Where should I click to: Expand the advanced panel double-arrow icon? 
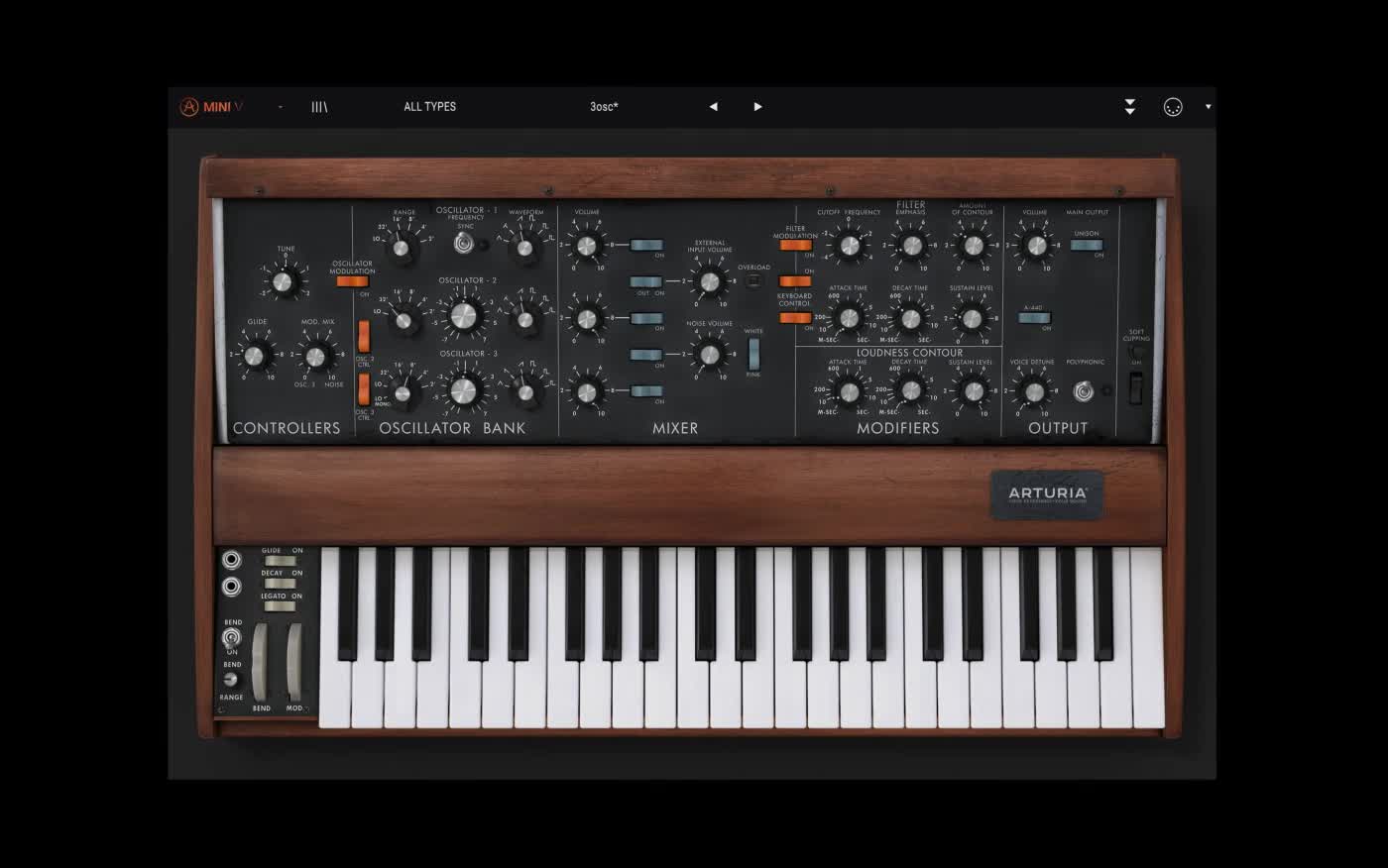click(x=1129, y=107)
